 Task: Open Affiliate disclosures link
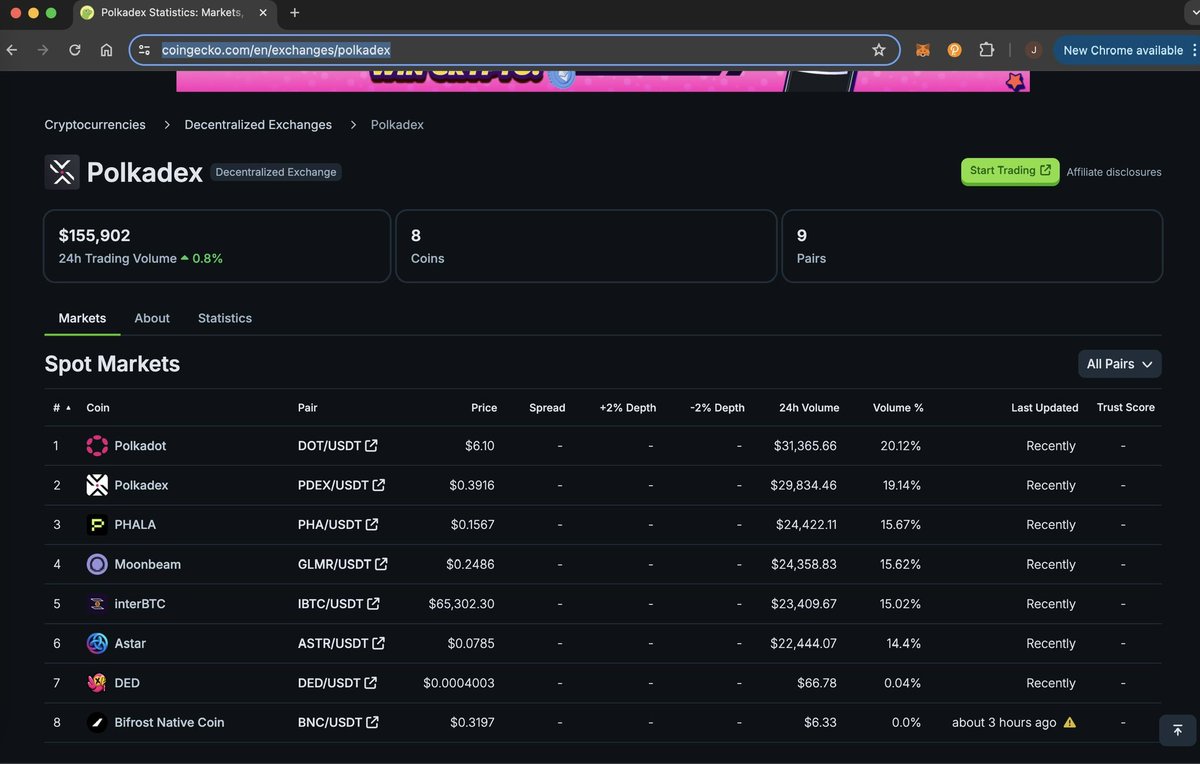pyautogui.click(x=1114, y=172)
